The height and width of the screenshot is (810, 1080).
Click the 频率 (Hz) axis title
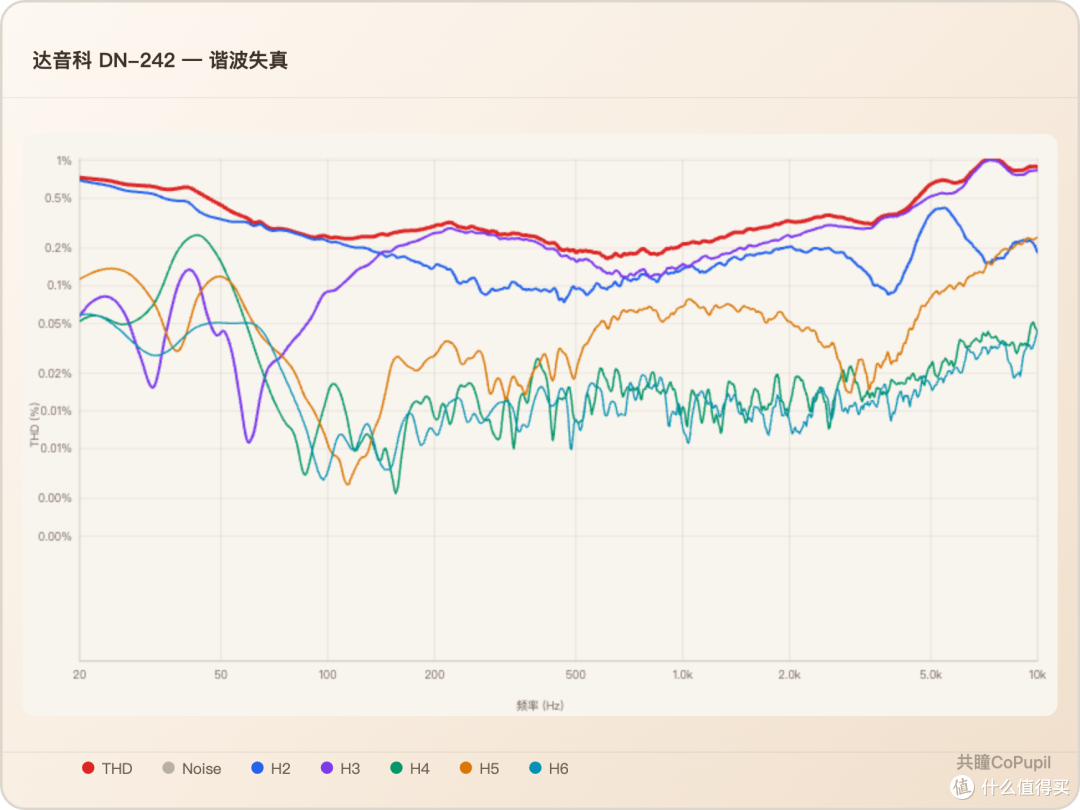click(540, 705)
